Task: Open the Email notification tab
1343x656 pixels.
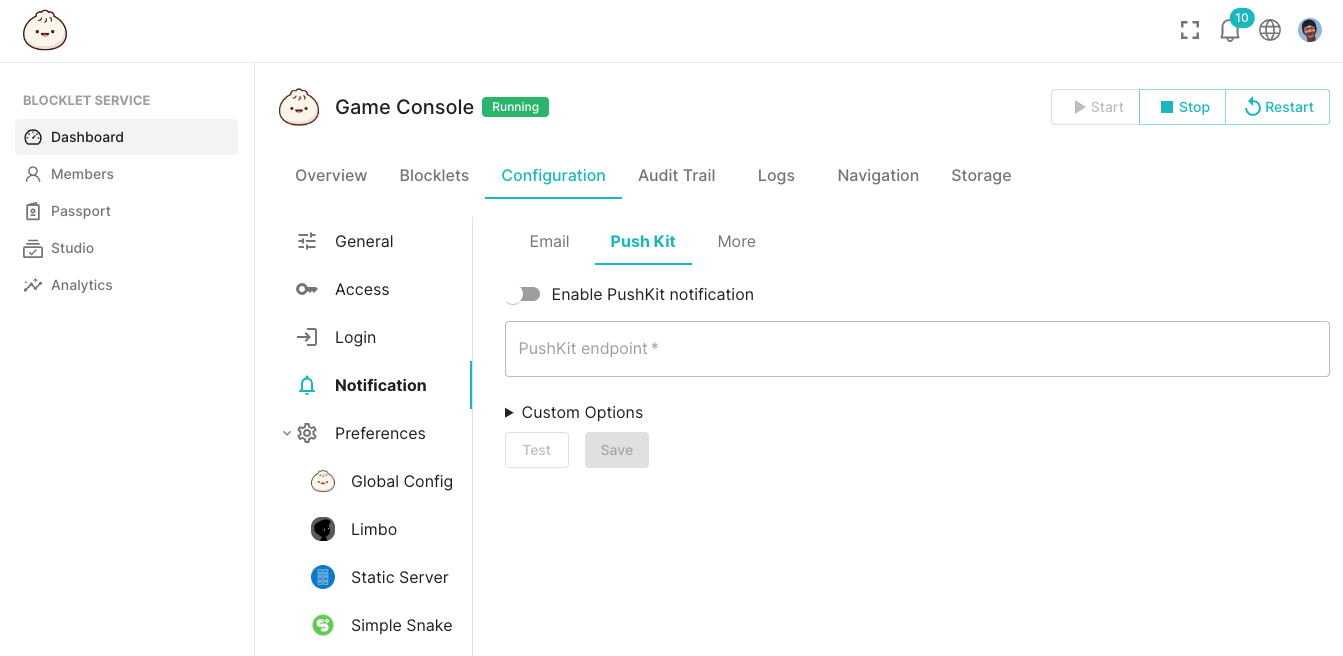Action: [549, 241]
